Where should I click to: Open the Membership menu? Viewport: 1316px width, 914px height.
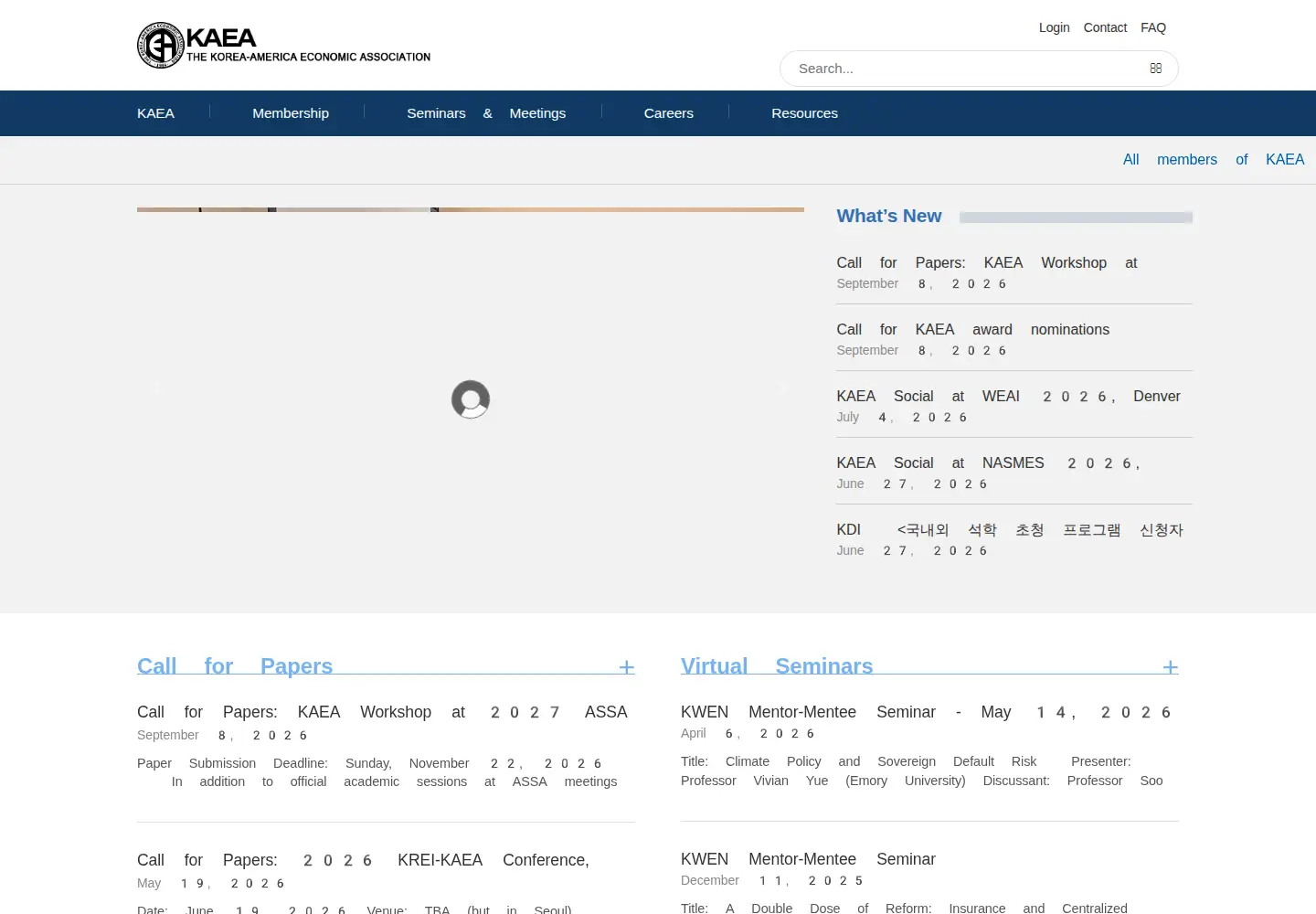pyautogui.click(x=291, y=113)
